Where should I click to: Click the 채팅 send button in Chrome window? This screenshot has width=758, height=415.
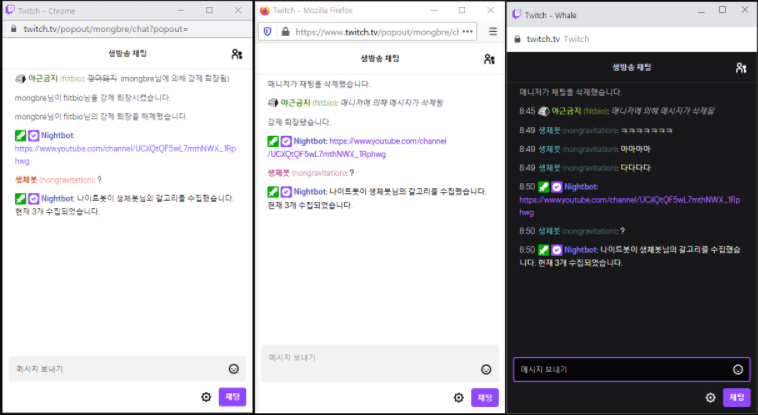click(233, 397)
